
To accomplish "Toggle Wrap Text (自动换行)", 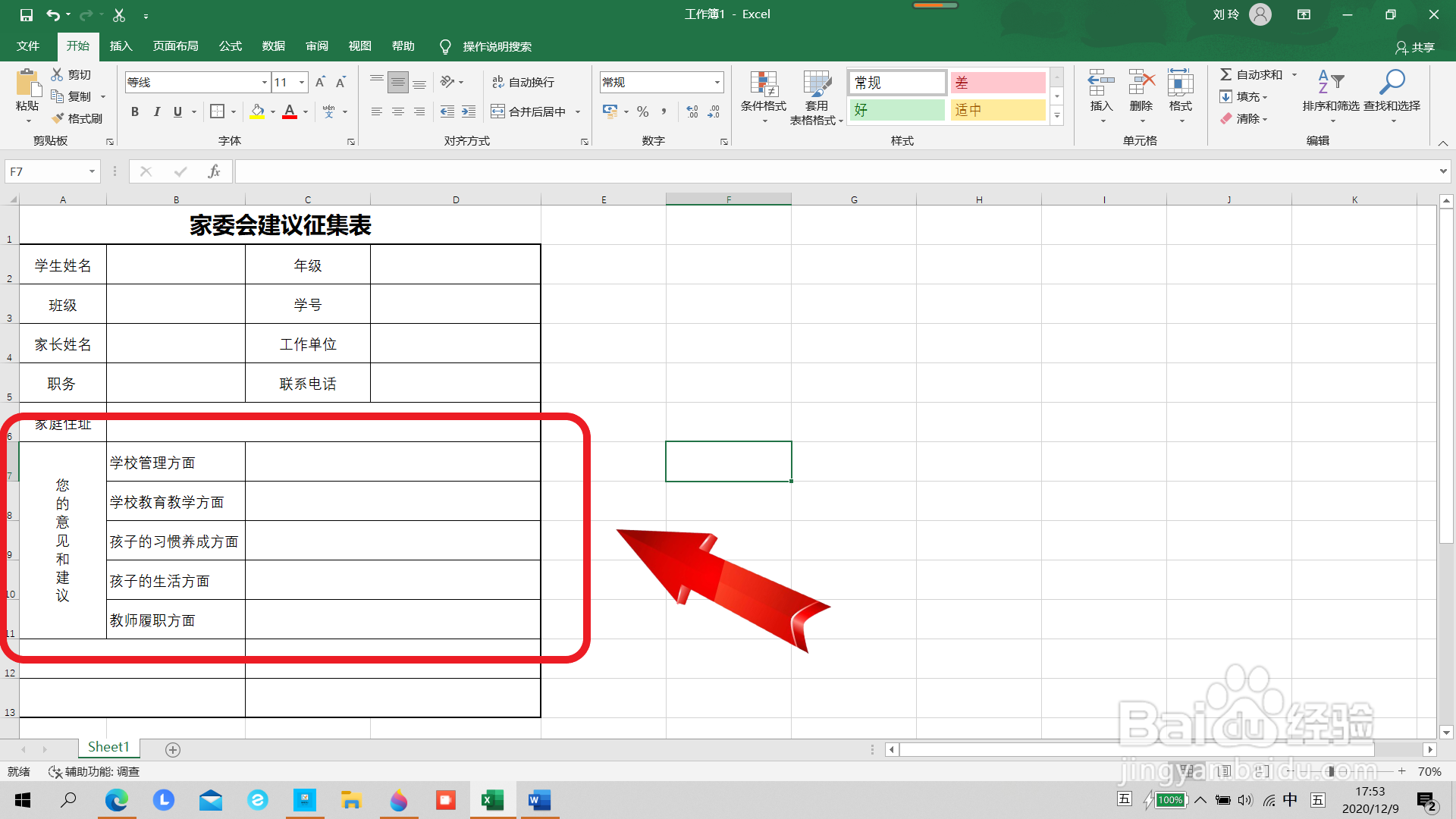I will click(523, 82).
